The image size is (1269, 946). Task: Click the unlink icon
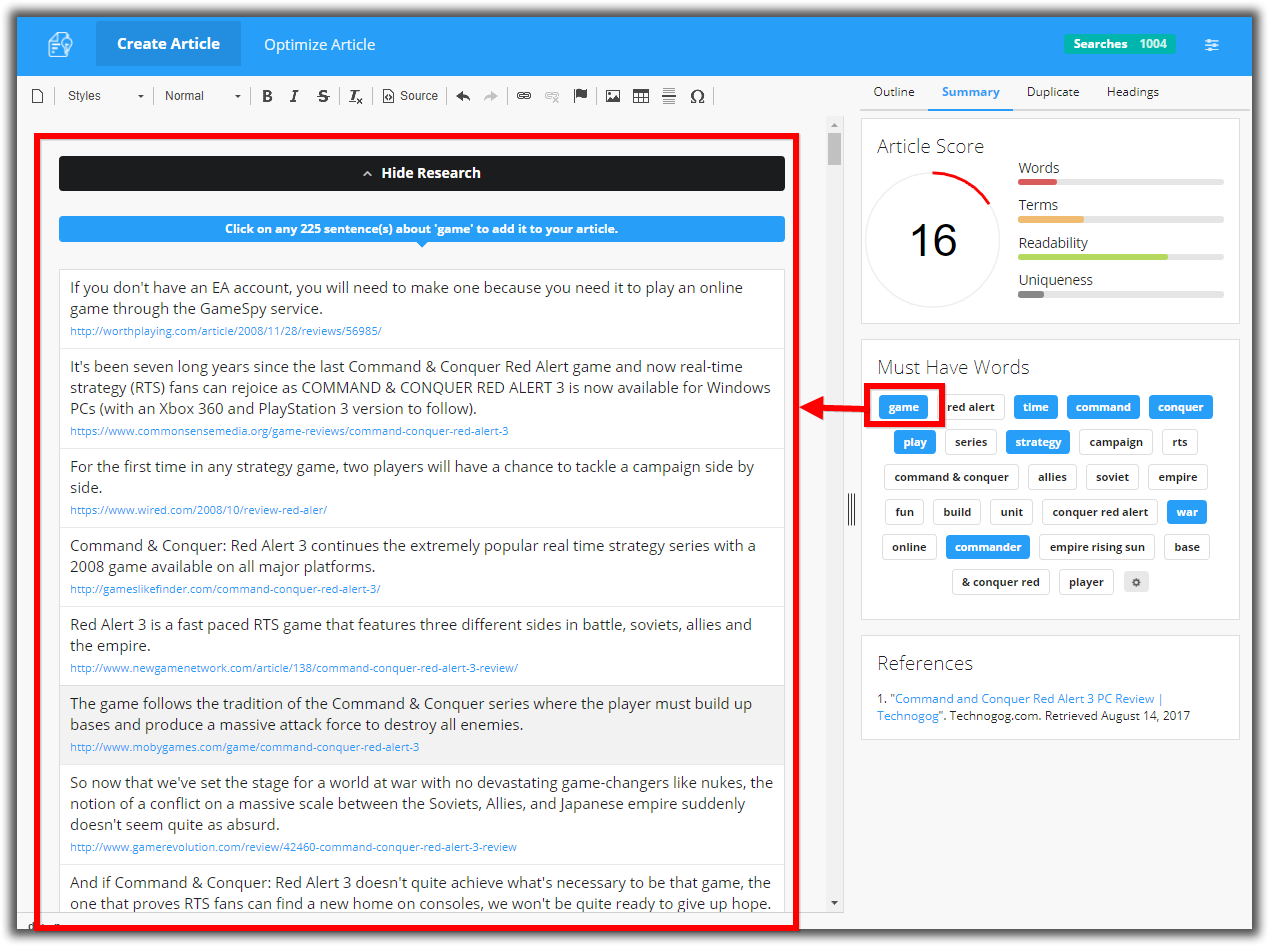tap(552, 96)
